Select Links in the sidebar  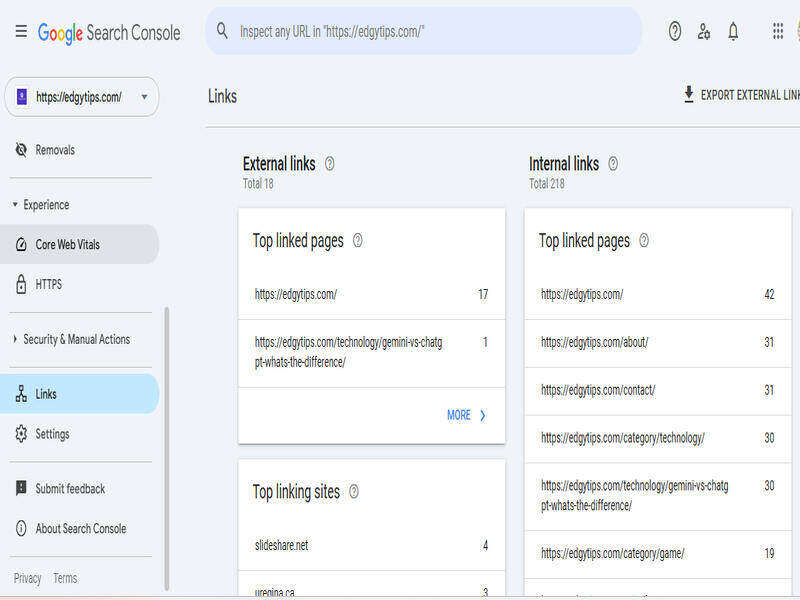(79, 394)
